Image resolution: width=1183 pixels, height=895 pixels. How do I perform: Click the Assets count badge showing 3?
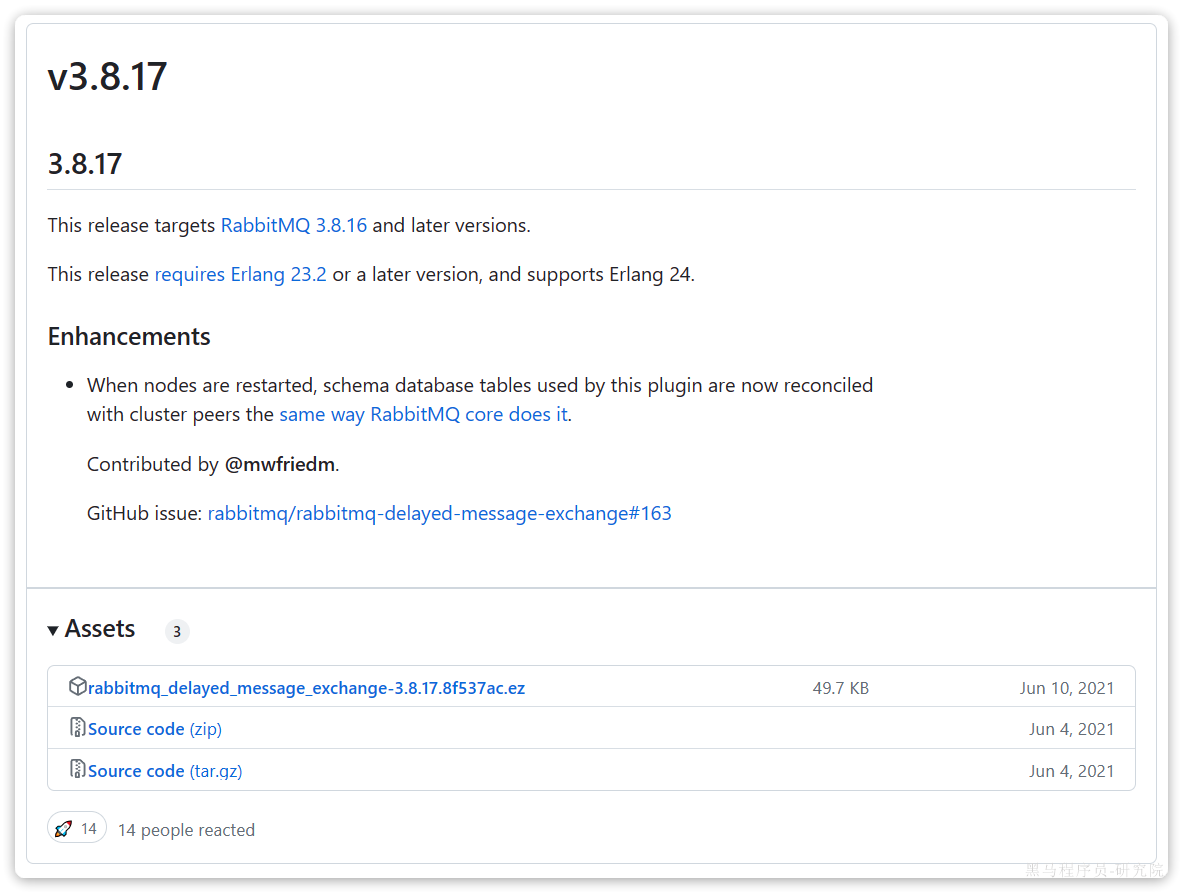point(177,631)
